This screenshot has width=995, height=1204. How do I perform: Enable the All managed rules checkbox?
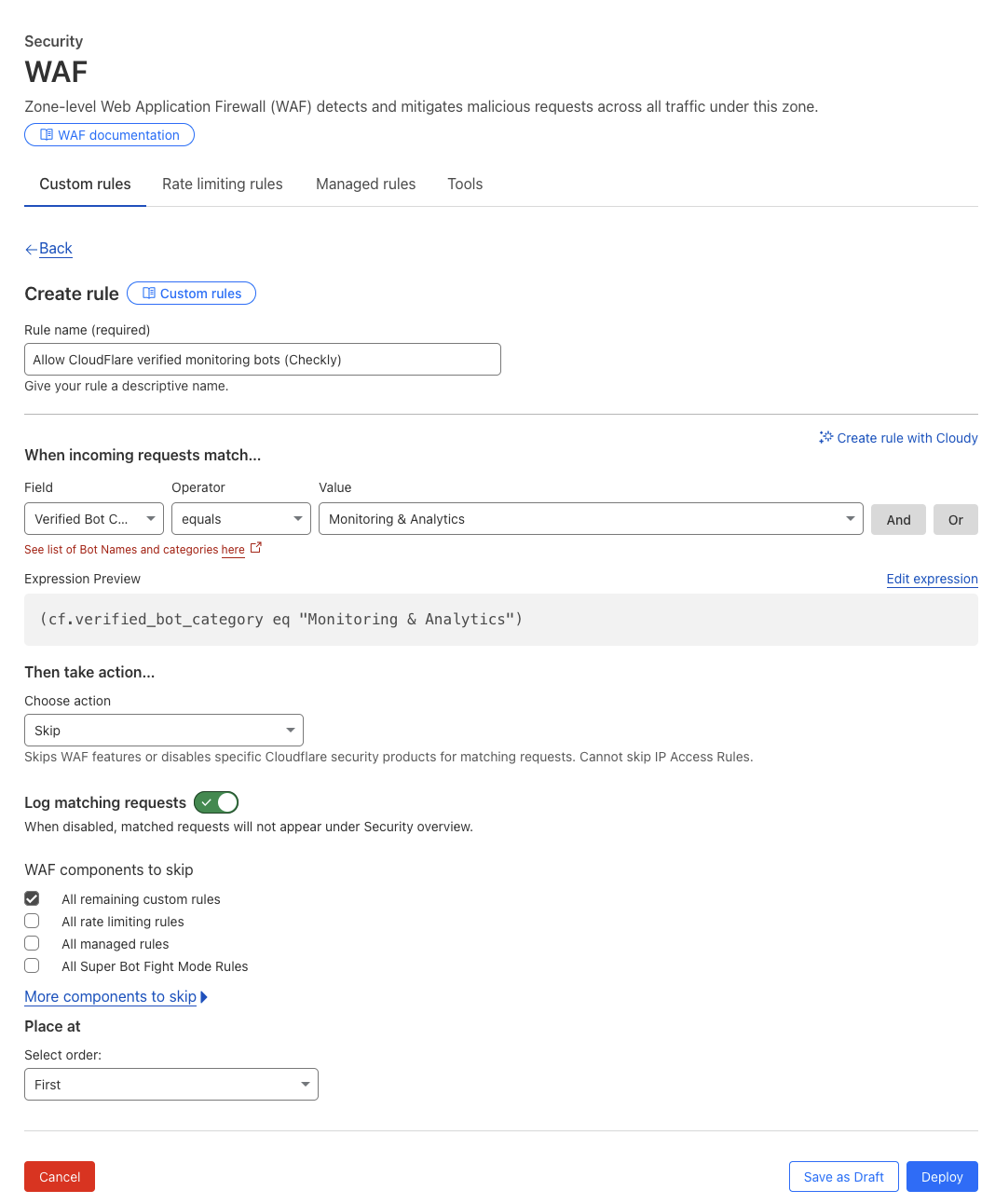coord(32,943)
